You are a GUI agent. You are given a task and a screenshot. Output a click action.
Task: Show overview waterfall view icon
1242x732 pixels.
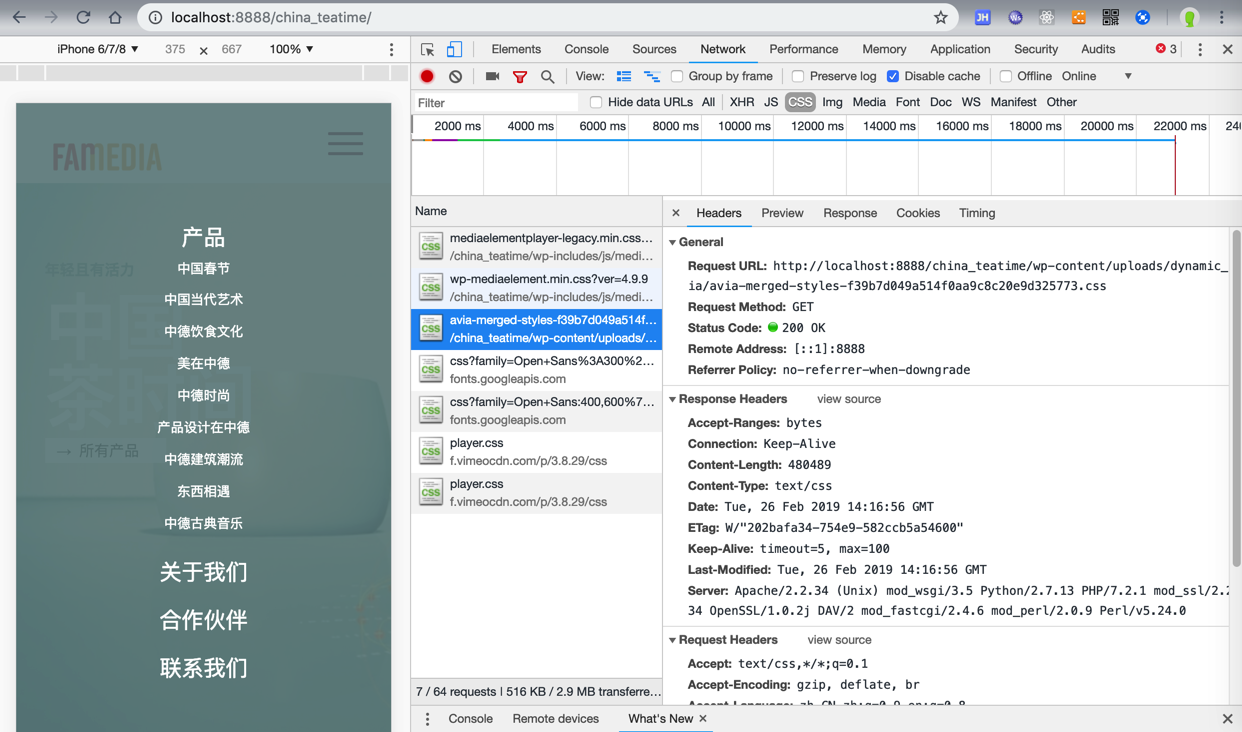652,76
